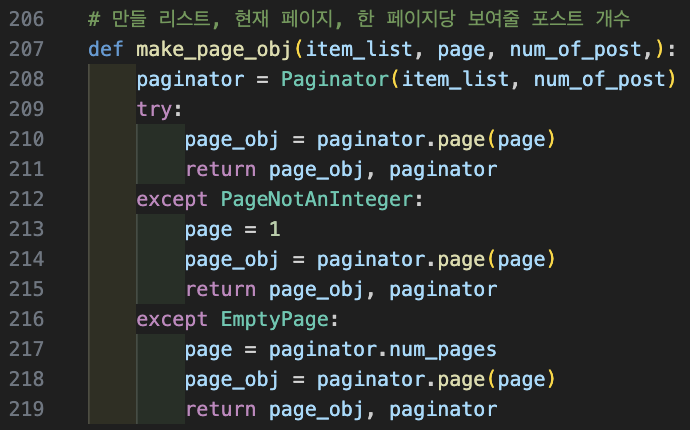Click the 'paginator' variable on line 208
Viewport: 690px width, 430px height.
tap(191, 81)
